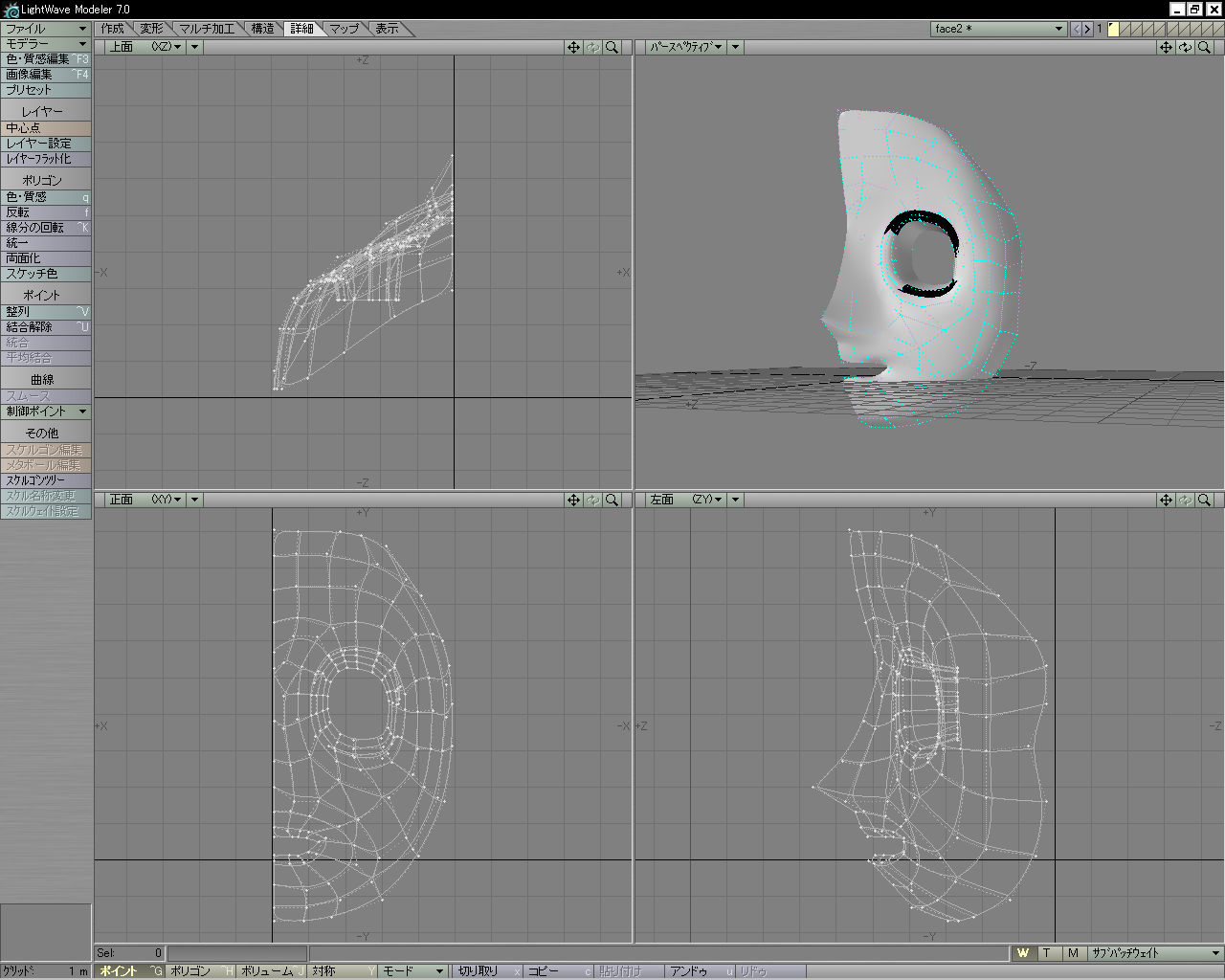Go to next layer bank with right arrow
Viewport: 1225px width, 980px height.
[x=1087, y=29]
